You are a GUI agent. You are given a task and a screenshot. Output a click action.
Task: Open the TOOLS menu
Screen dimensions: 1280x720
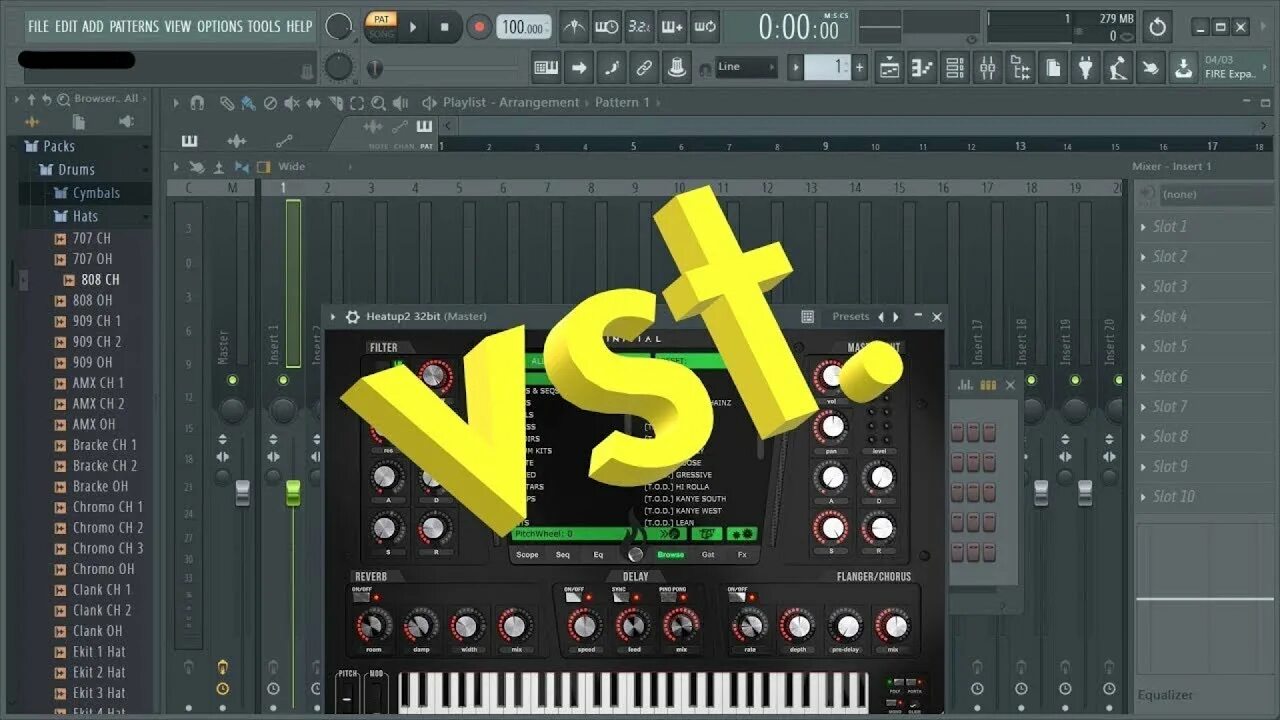click(x=265, y=26)
